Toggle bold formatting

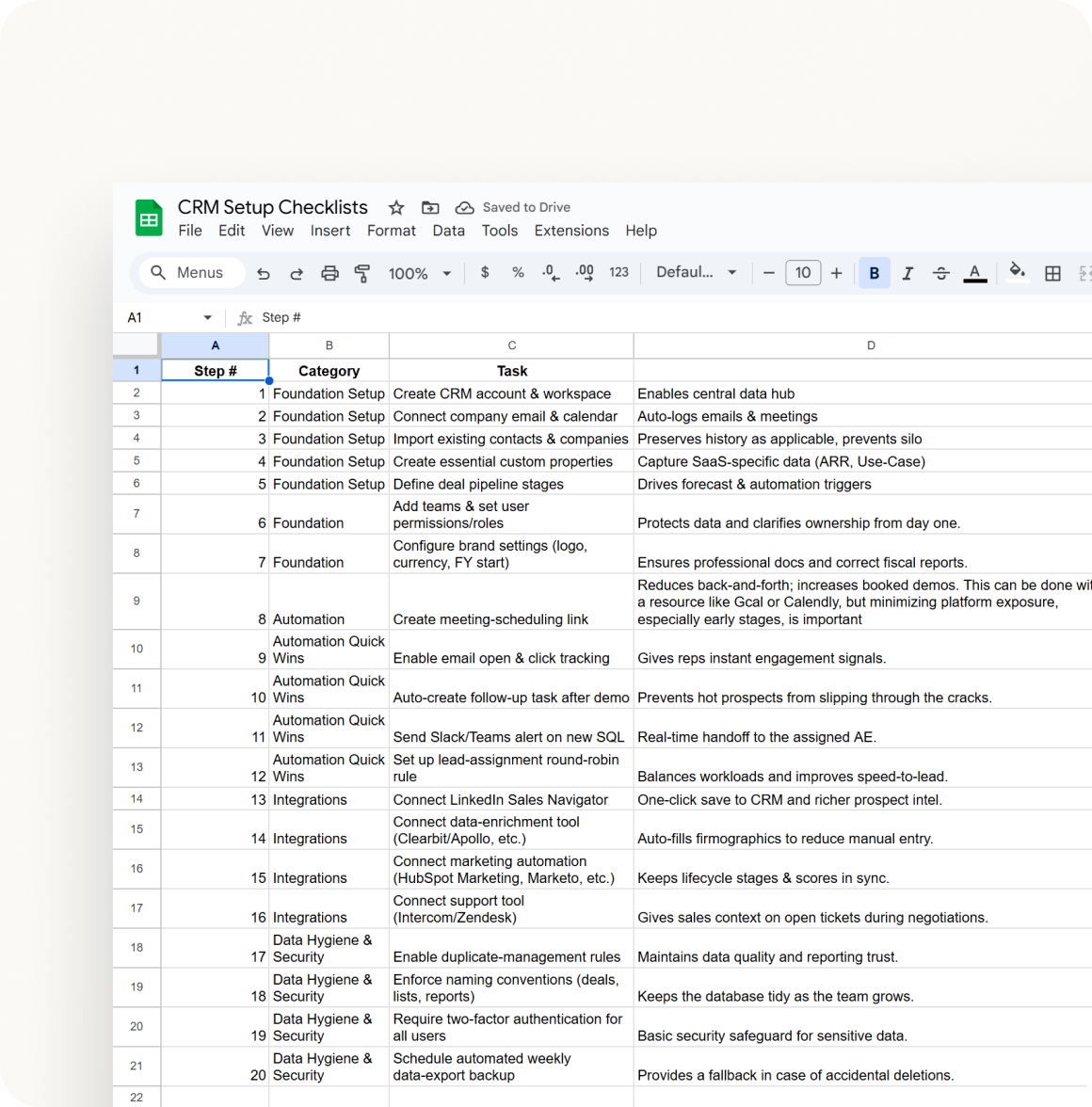tap(874, 273)
